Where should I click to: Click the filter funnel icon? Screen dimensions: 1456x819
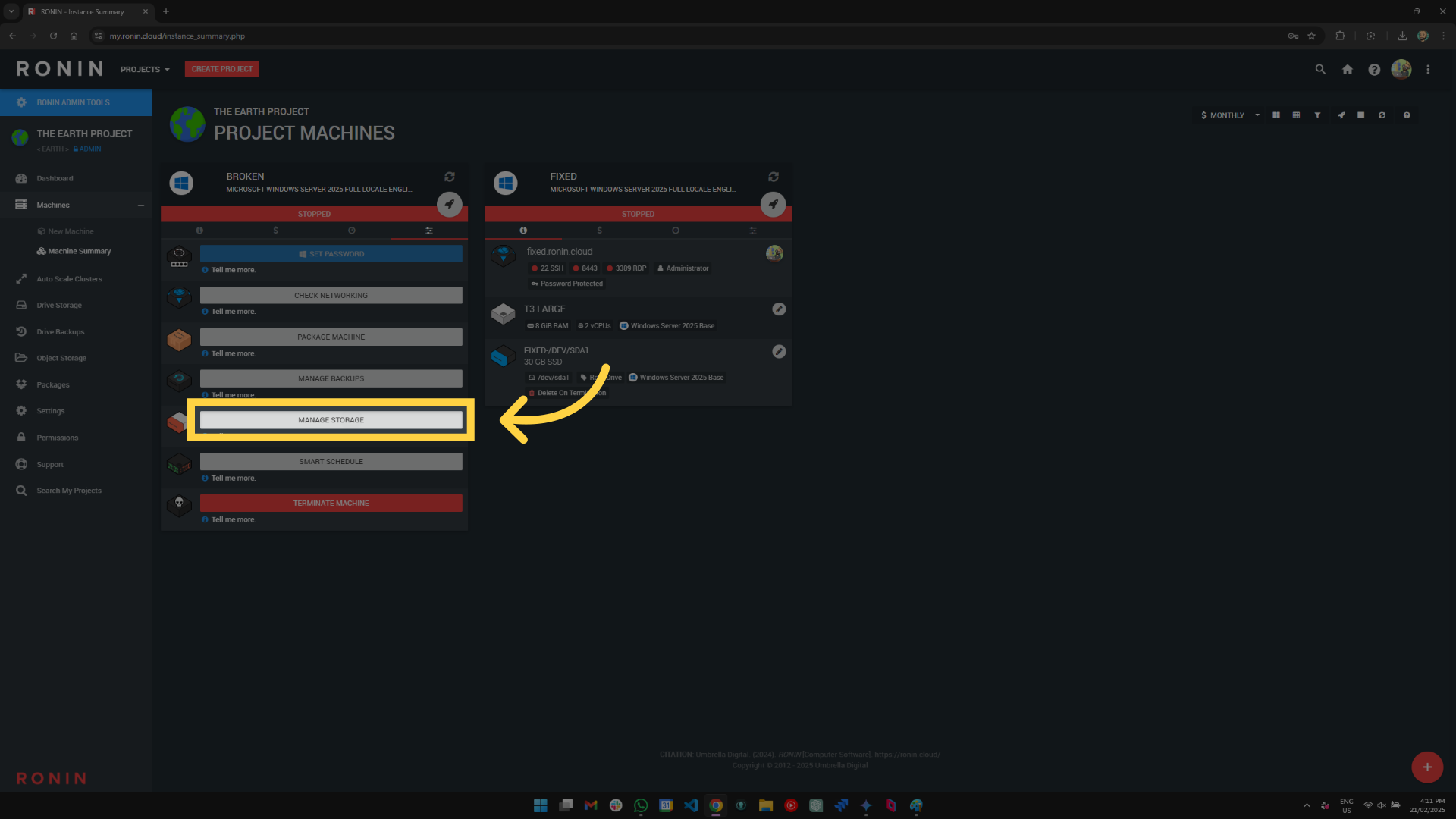1318,115
